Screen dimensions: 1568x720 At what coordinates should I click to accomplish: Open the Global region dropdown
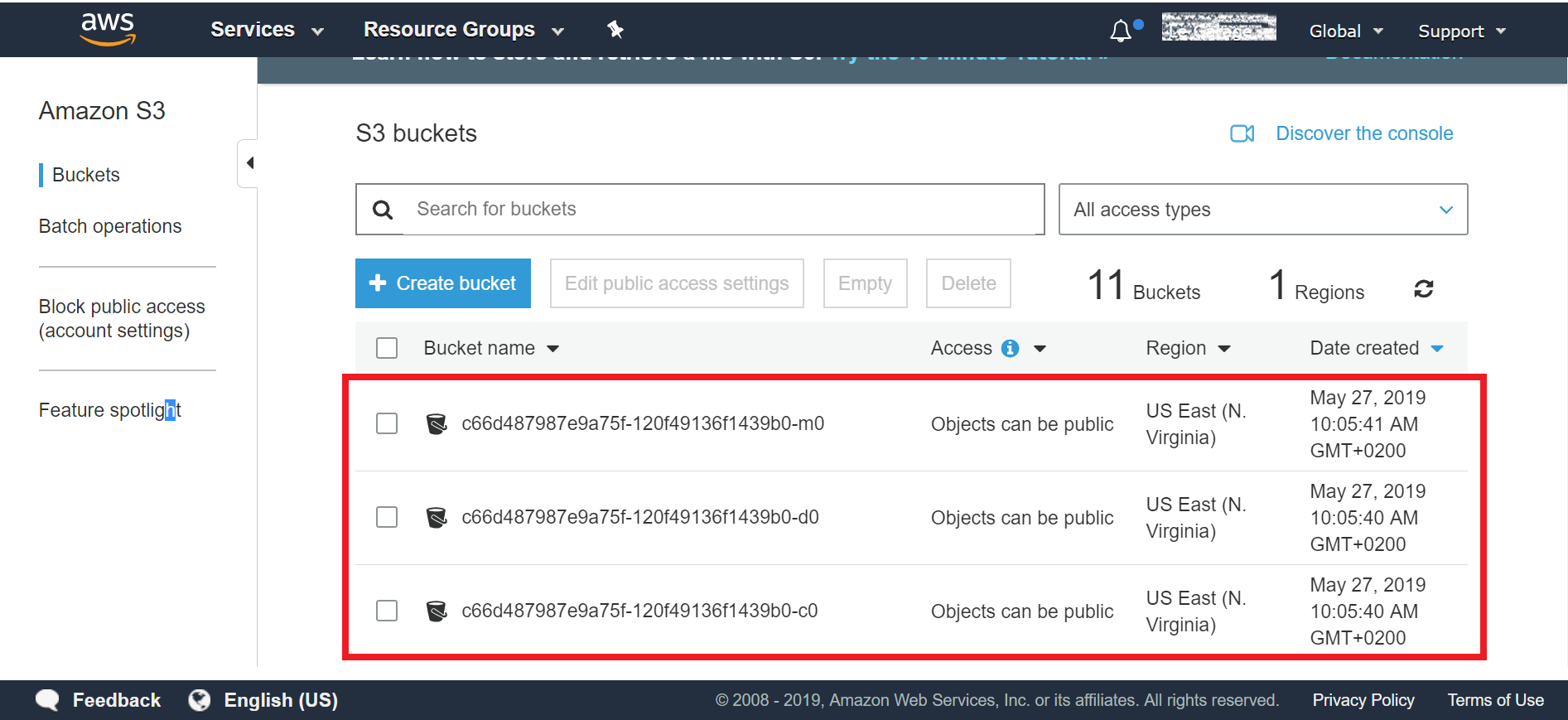pyautogui.click(x=1346, y=31)
